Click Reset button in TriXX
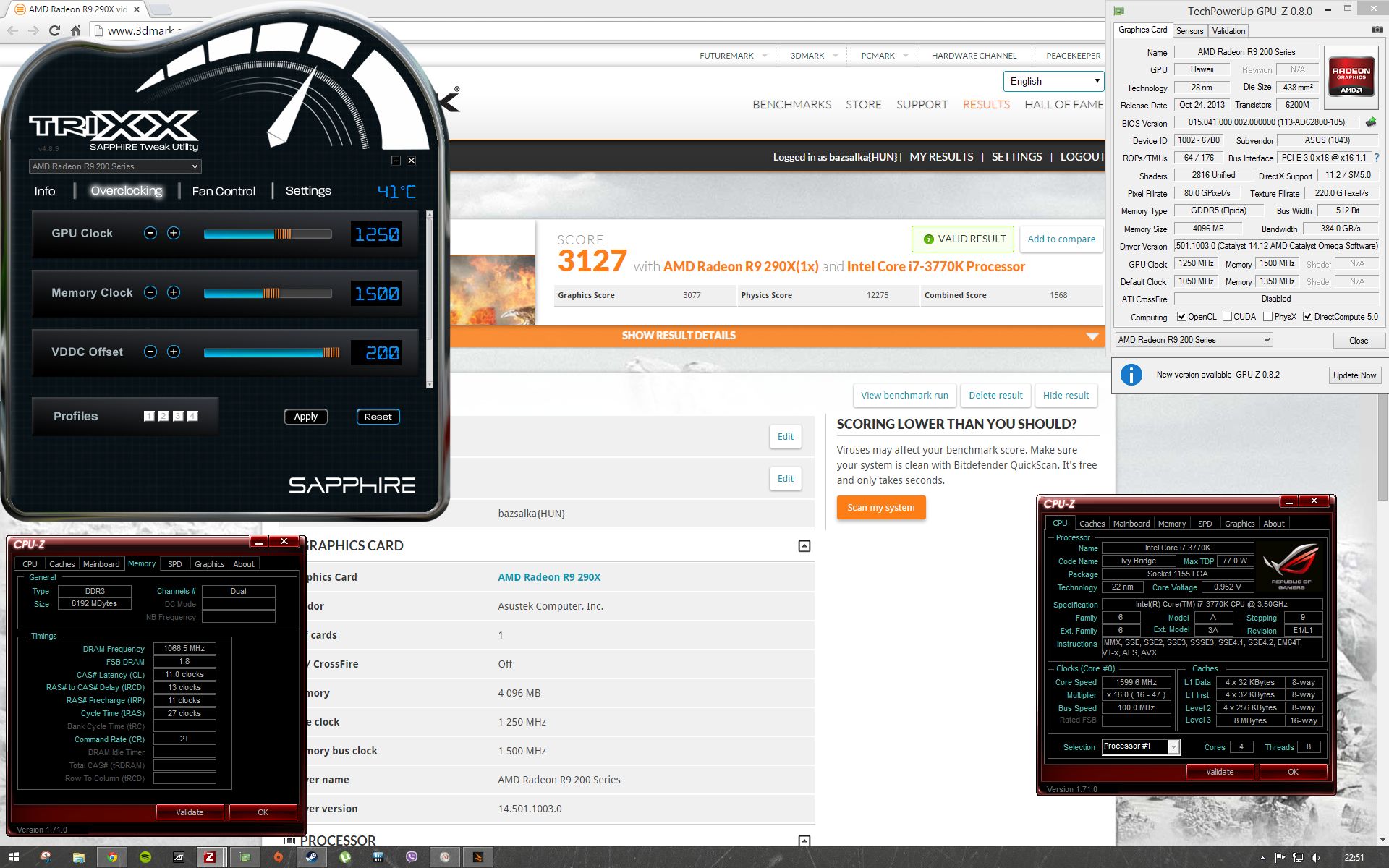Screen dimensions: 1389x868 tap(378, 417)
